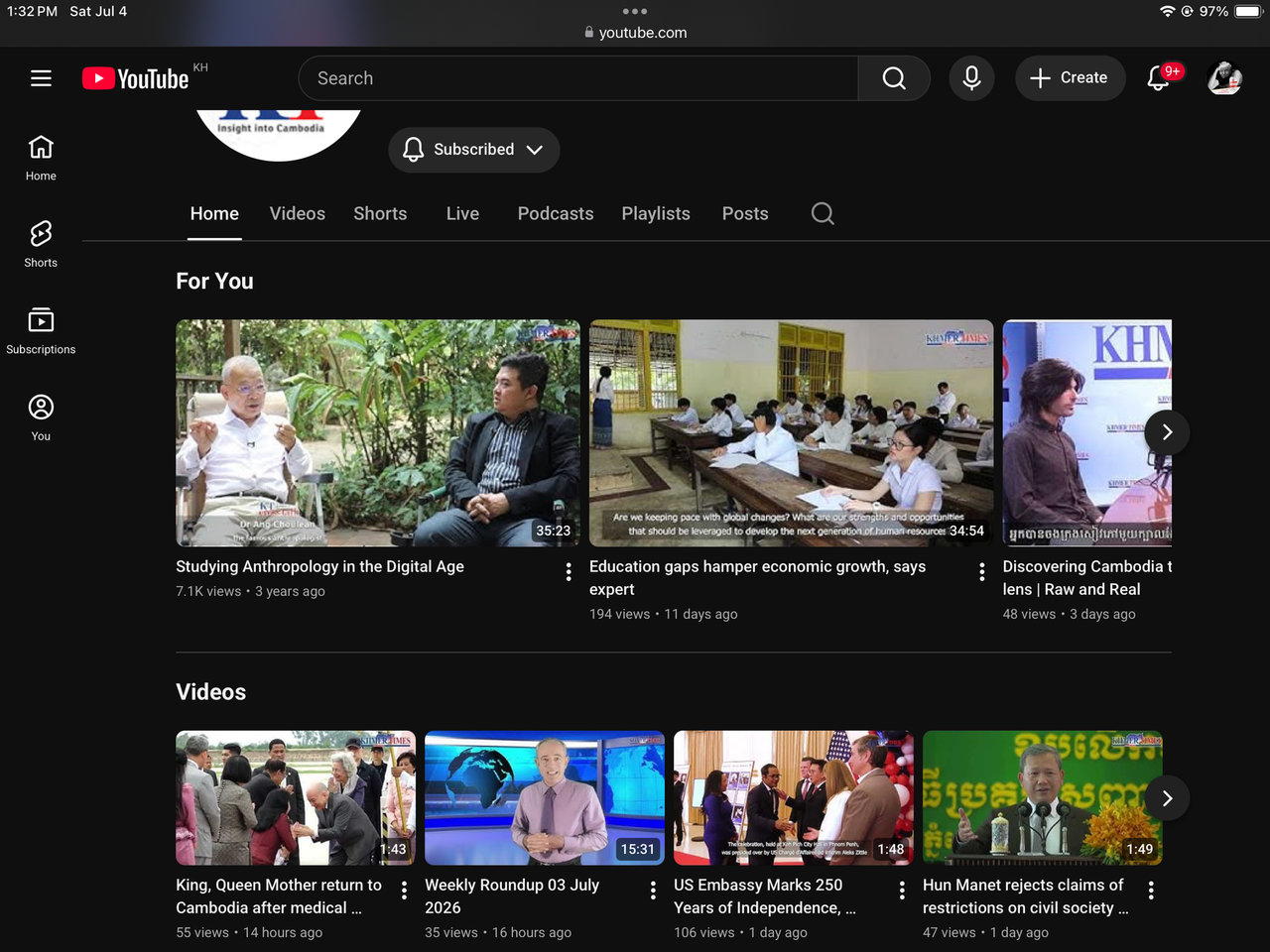Open the Podcasts tab

click(556, 213)
